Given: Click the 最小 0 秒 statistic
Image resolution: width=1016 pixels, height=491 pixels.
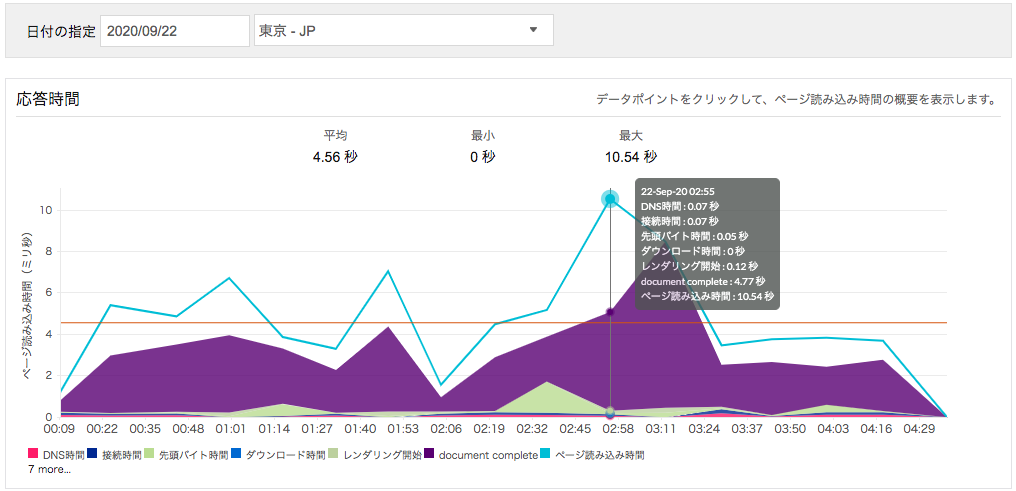Looking at the screenshot, I should click(x=483, y=146).
